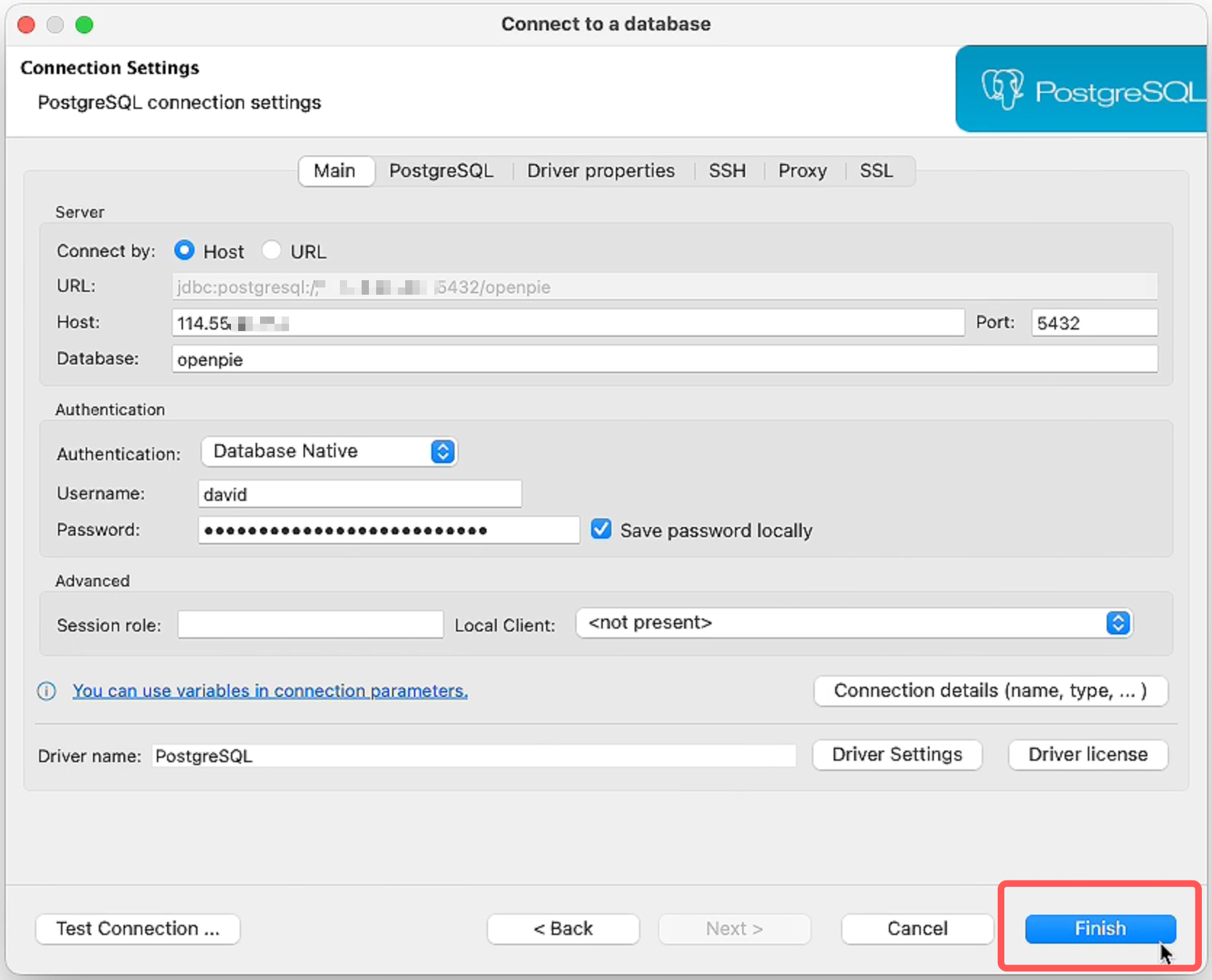This screenshot has height=980, width=1212.
Task: Open the SSH tab
Action: pyautogui.click(x=728, y=171)
